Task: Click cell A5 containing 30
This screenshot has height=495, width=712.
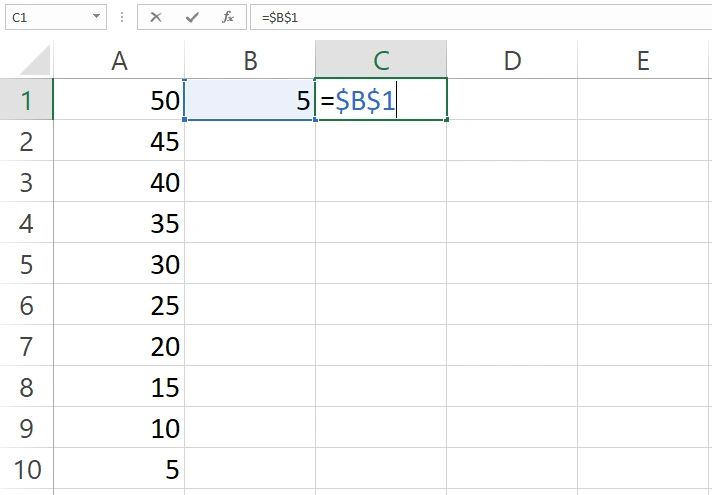Action: click(119, 263)
